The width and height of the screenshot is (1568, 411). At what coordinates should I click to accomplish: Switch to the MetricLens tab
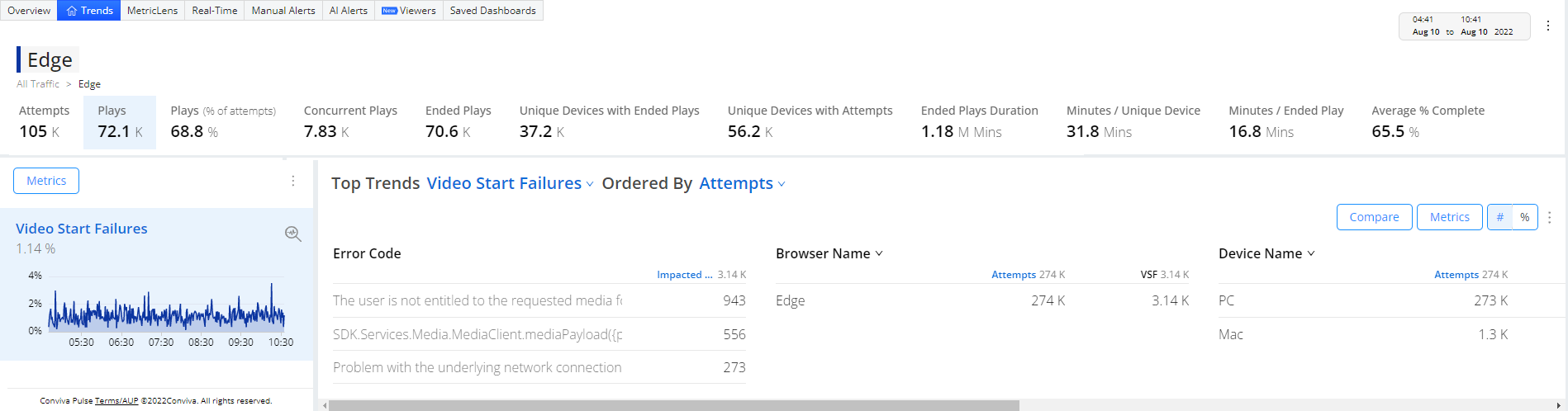(153, 11)
